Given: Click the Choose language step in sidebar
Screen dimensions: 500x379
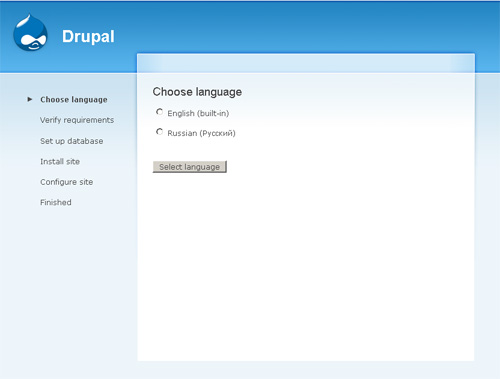Looking at the screenshot, I should [74, 100].
